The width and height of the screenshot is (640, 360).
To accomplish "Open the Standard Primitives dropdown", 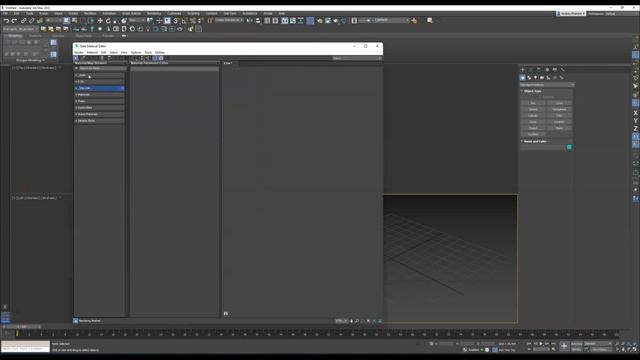I will 547,85.
